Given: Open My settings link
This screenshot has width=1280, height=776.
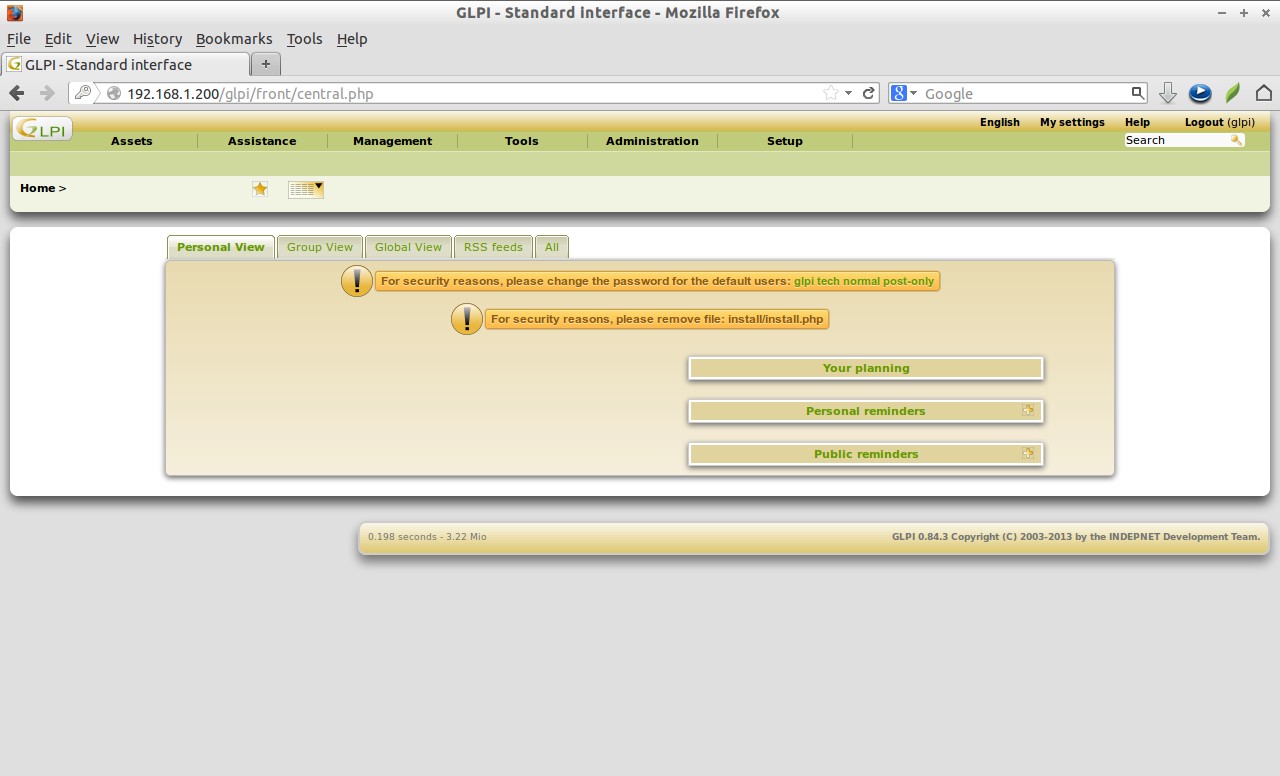Looking at the screenshot, I should [1072, 122].
